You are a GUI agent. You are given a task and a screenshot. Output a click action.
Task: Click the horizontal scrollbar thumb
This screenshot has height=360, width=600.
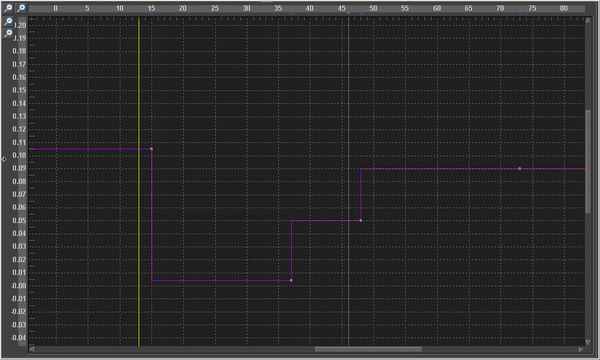point(368,349)
